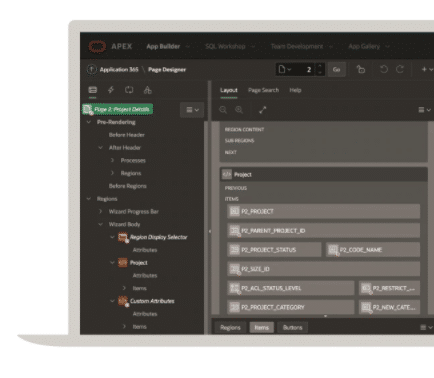Viewport: 434px width, 378px height.
Task: Expand the layout pane with arrows icon
Action: [x=263, y=110]
